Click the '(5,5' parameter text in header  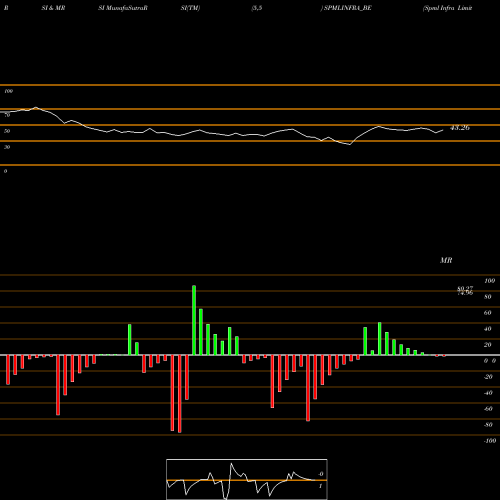click(257, 8)
